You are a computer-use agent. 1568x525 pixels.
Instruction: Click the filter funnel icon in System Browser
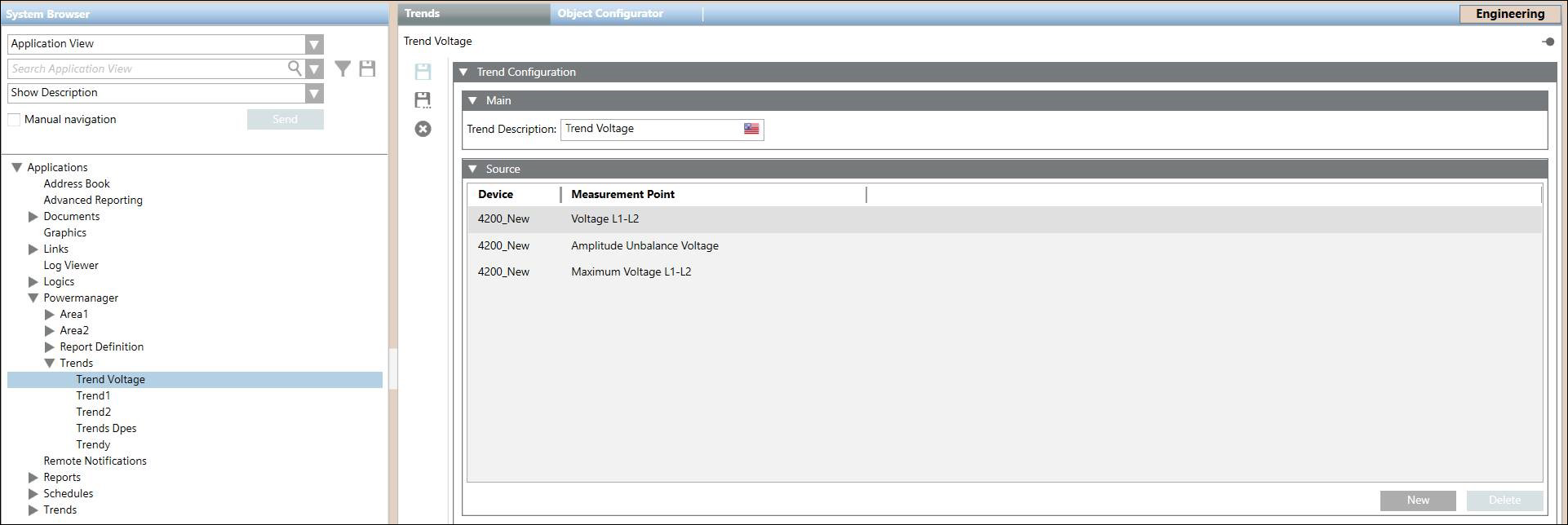(343, 69)
